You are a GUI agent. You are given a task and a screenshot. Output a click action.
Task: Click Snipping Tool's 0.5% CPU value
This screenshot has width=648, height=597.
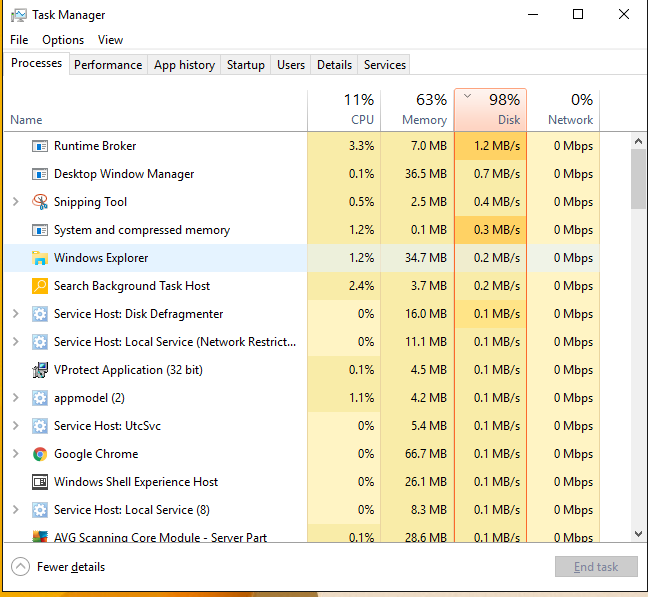click(x=361, y=202)
